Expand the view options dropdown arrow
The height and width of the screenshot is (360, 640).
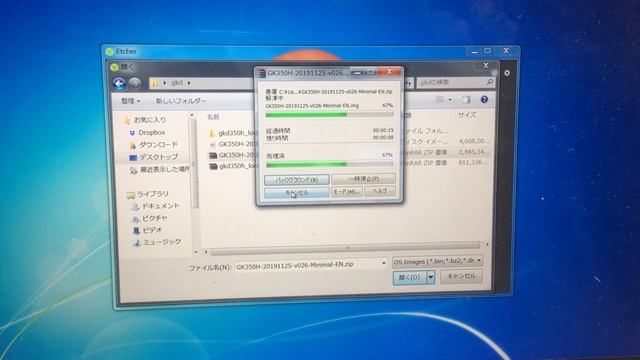450,100
